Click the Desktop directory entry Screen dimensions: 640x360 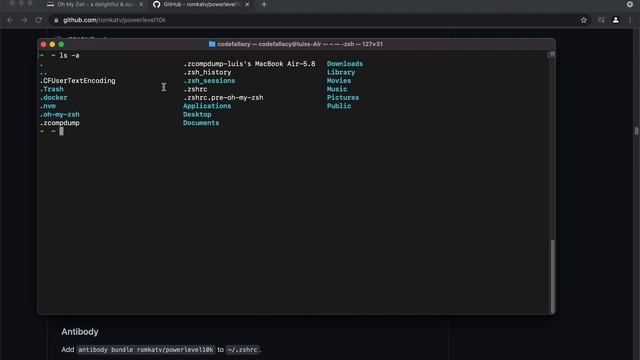tap(197, 114)
